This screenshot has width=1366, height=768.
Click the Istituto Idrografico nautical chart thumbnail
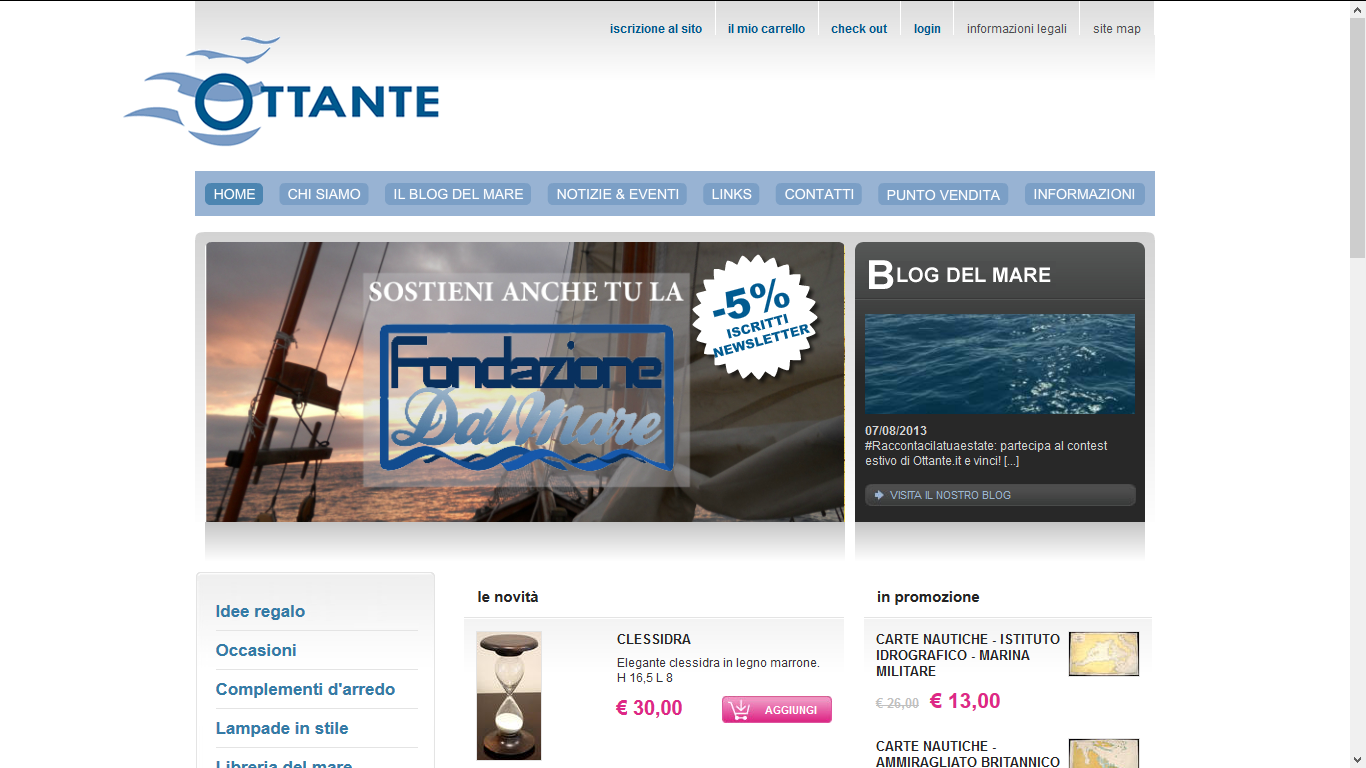pos(1104,654)
